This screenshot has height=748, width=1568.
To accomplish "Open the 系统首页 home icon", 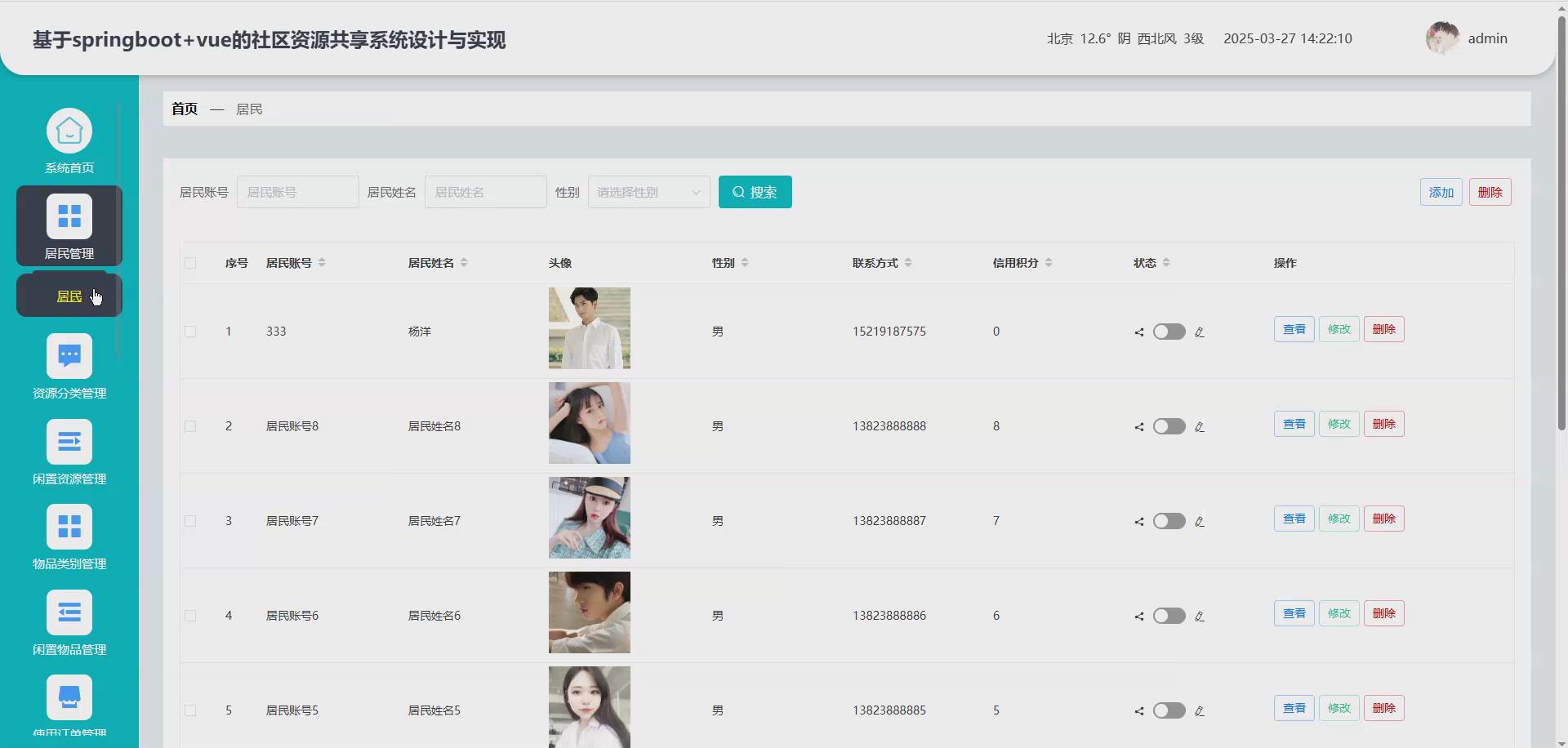I will pos(69,131).
